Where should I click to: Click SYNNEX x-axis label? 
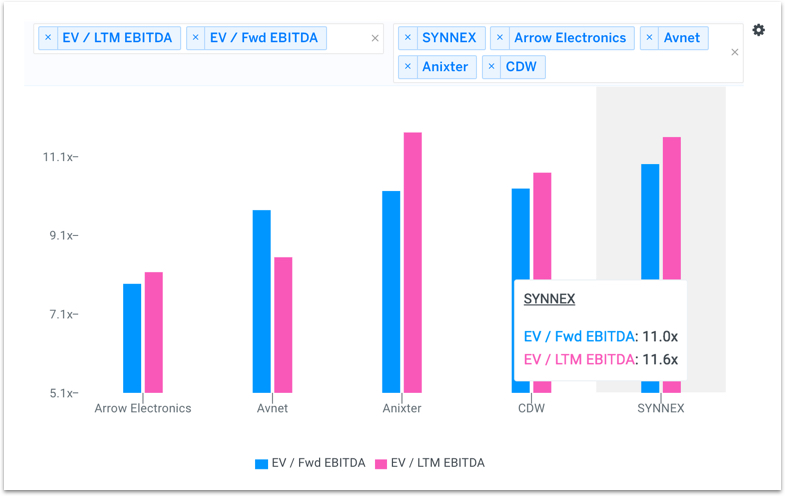coord(661,408)
